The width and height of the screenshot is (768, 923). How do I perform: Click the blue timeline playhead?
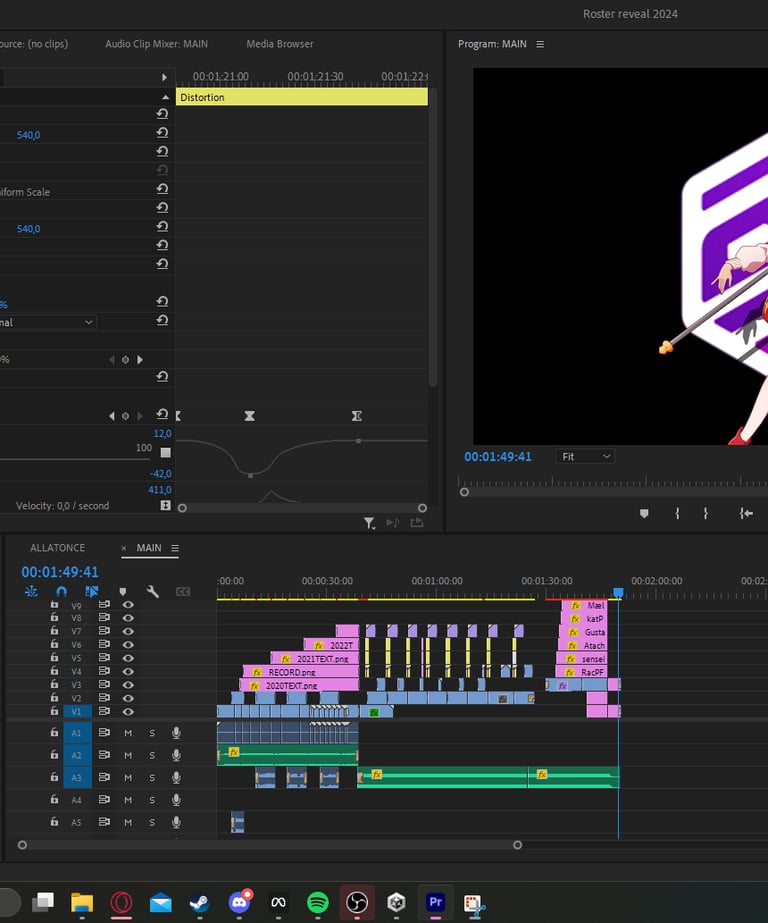pos(618,592)
